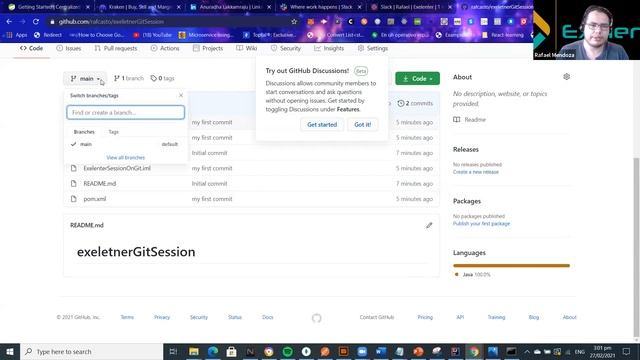The height and width of the screenshot is (360, 640).
Task: Open the 1 branch link
Action: 129,78
